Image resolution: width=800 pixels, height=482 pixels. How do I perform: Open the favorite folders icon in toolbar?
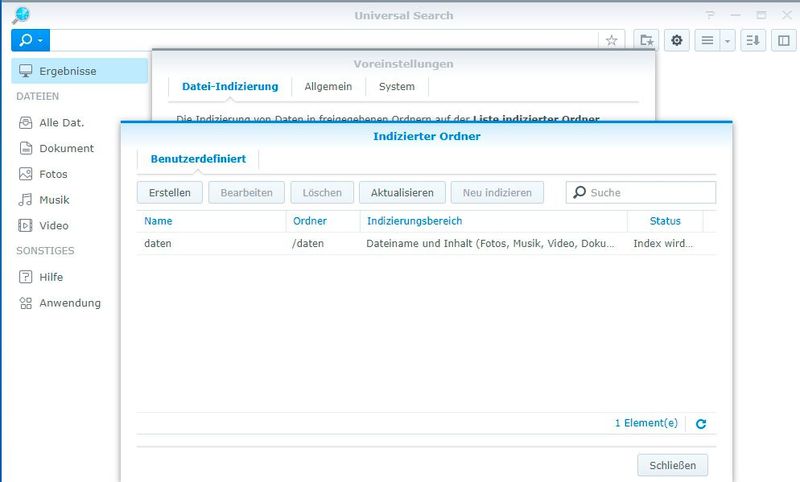pos(646,40)
